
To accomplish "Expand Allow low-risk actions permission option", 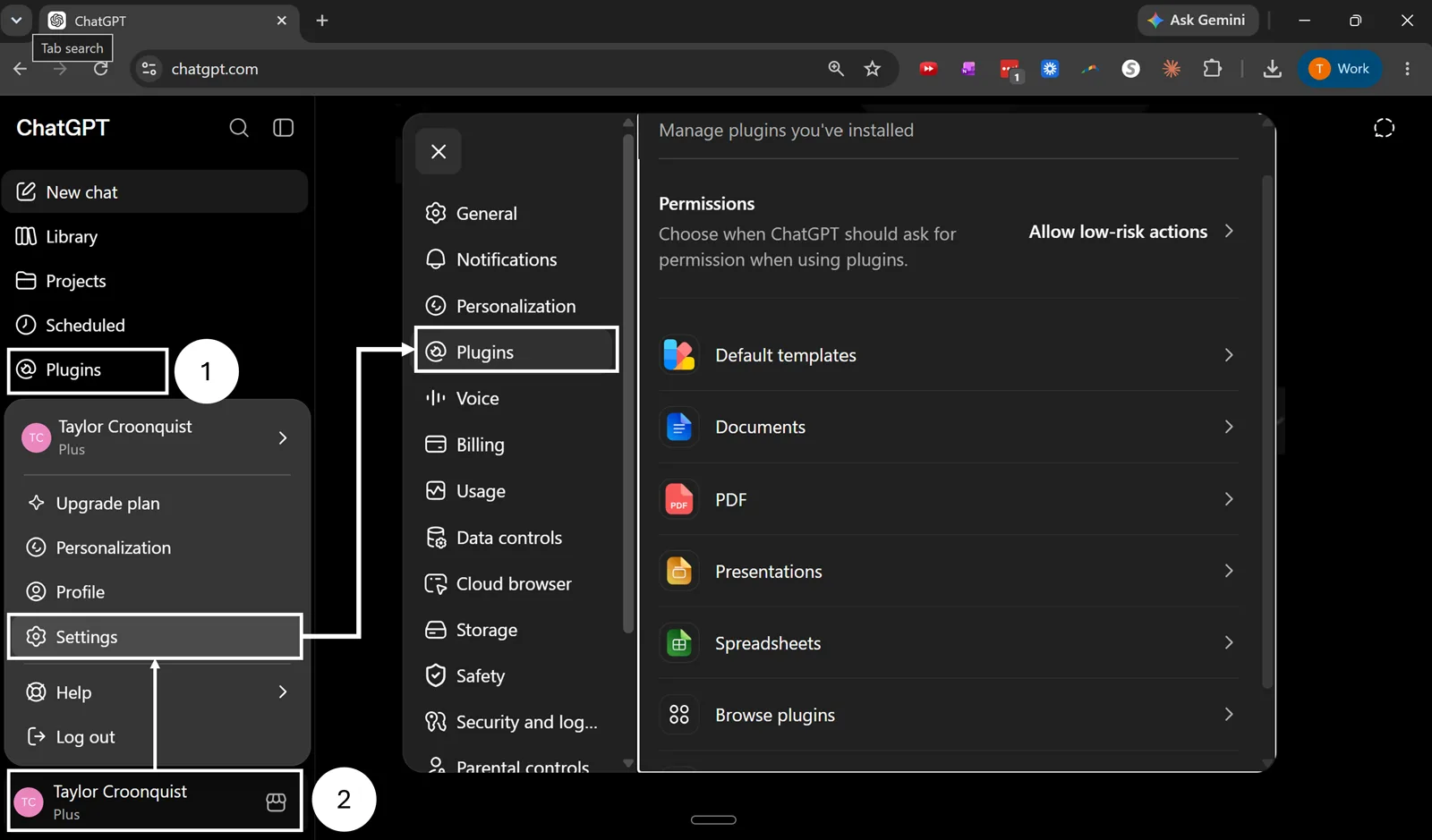I will coord(1131,232).
